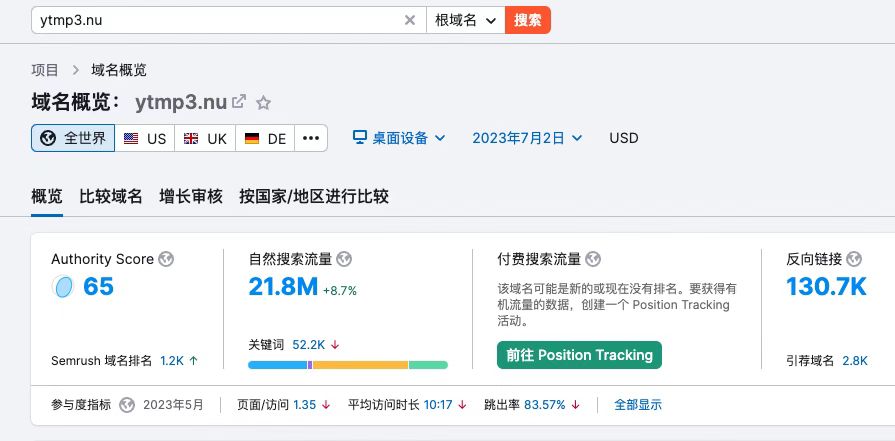Click blue segment of keyword bar

(278, 365)
